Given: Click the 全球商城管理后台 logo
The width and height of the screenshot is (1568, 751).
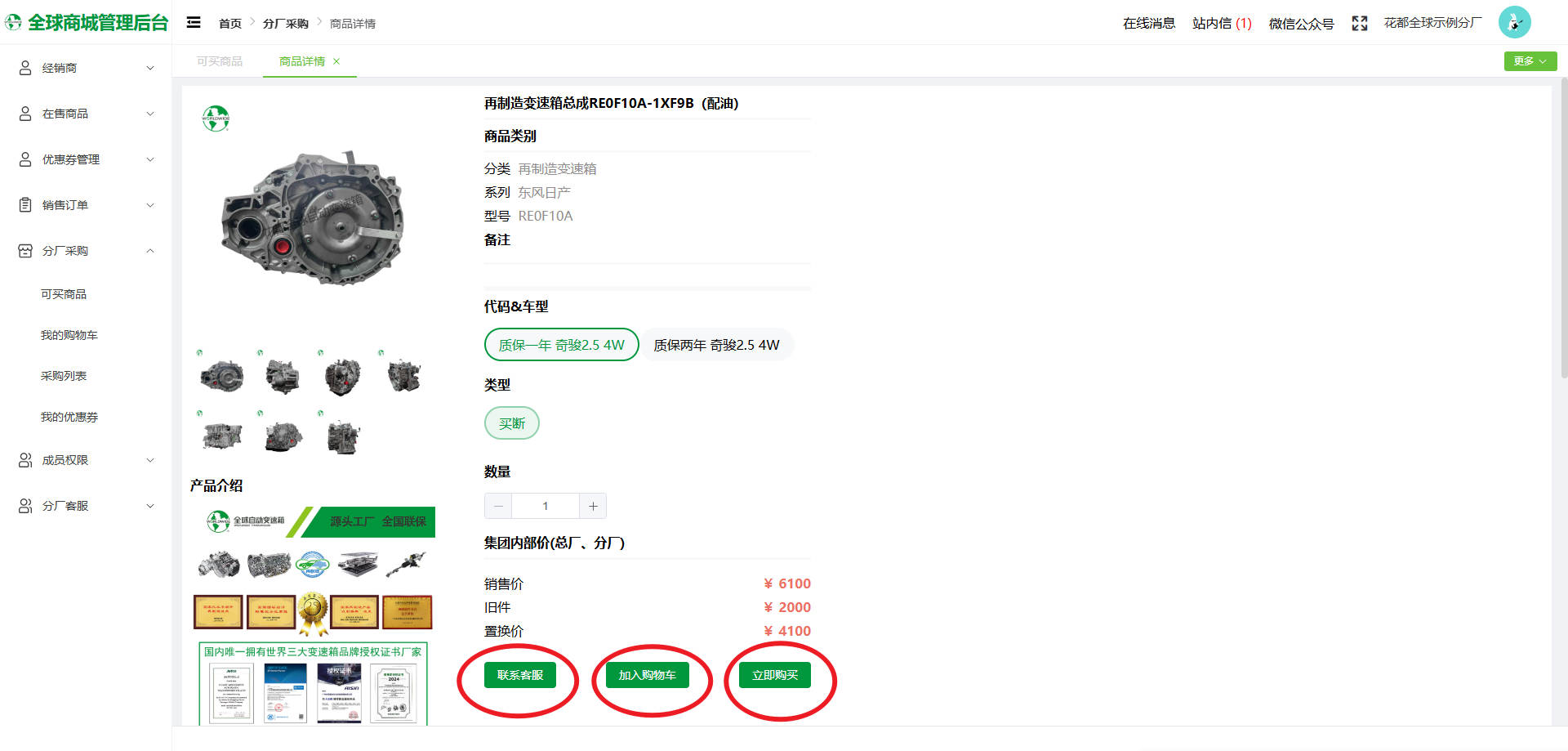Looking at the screenshot, I should coord(86,21).
